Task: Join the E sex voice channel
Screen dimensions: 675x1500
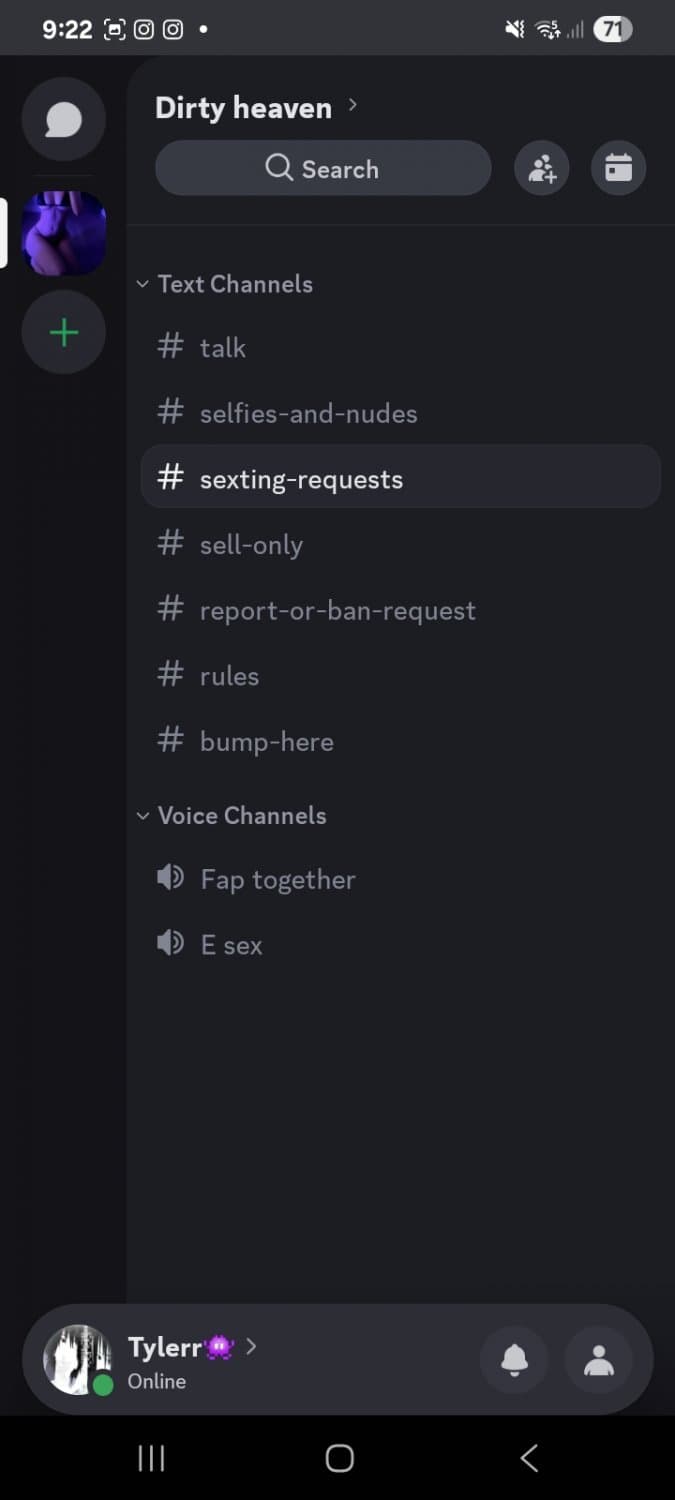Action: (x=231, y=944)
